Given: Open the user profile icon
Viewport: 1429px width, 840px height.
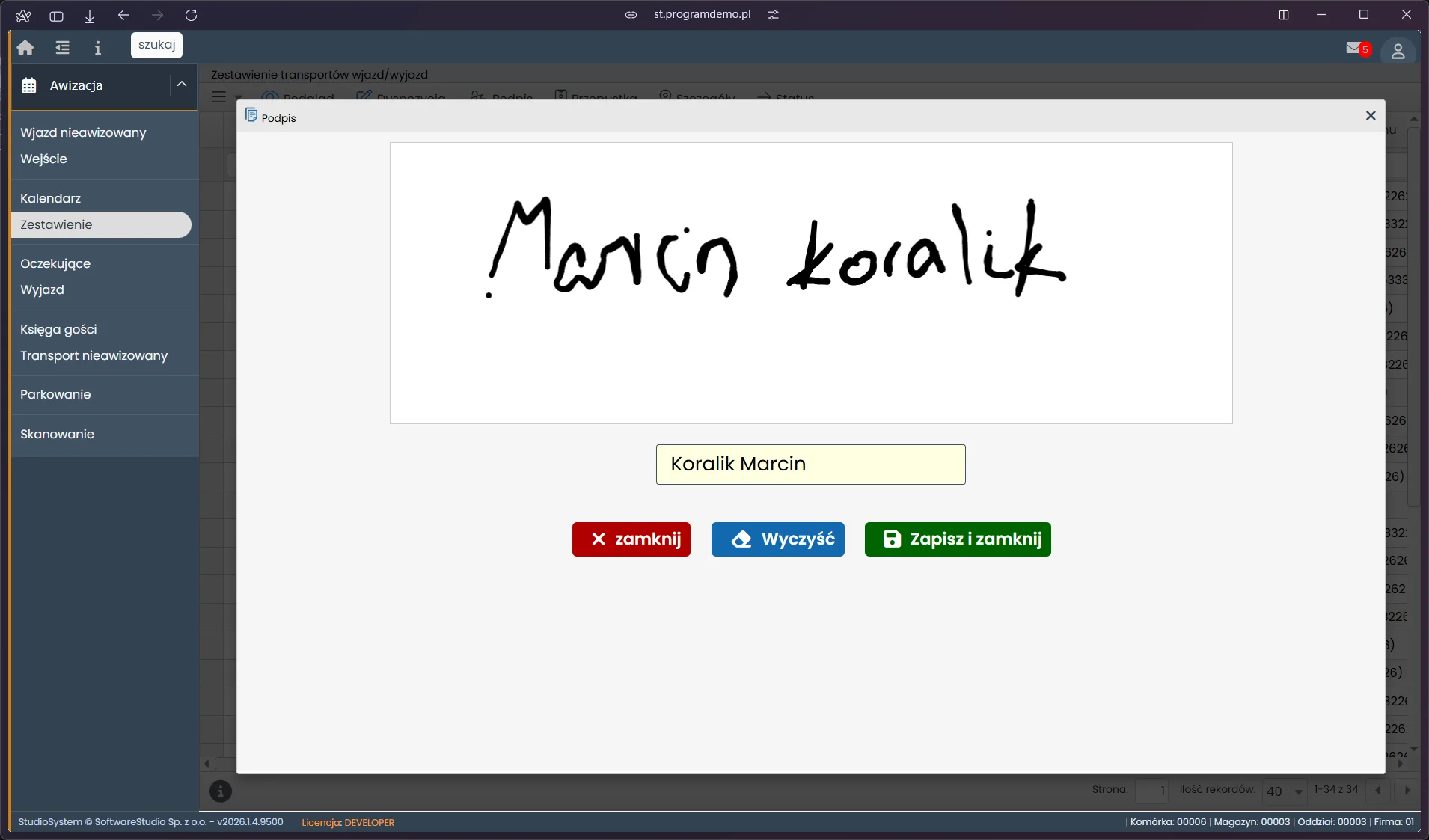Looking at the screenshot, I should [x=1398, y=51].
